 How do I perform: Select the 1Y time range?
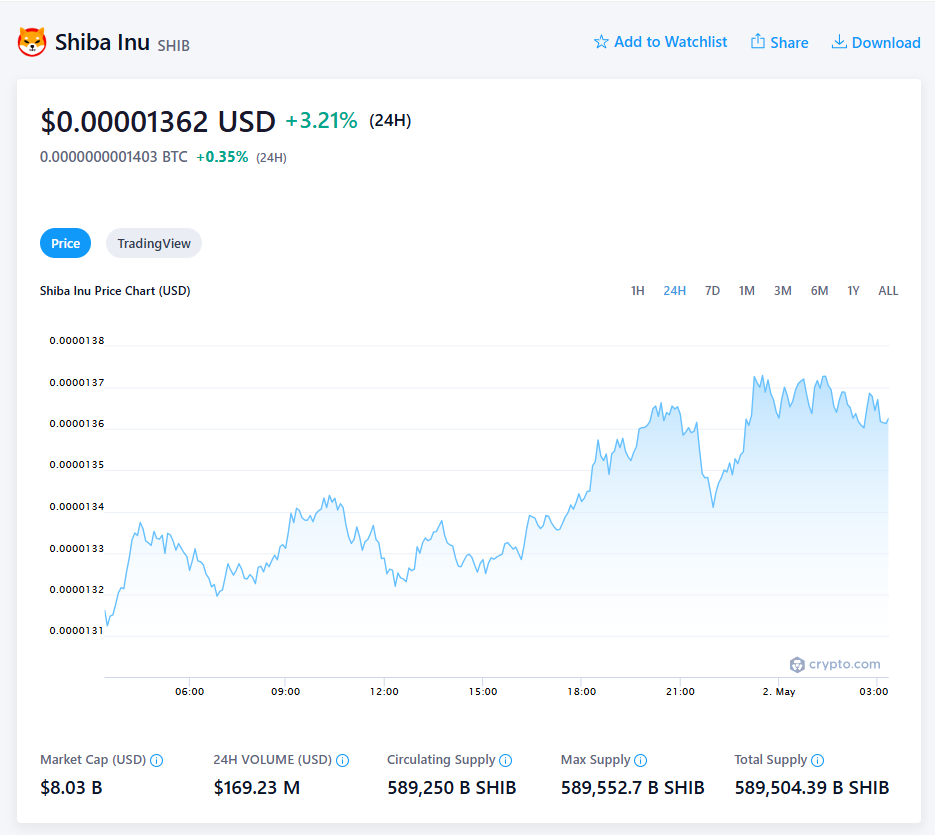[853, 291]
